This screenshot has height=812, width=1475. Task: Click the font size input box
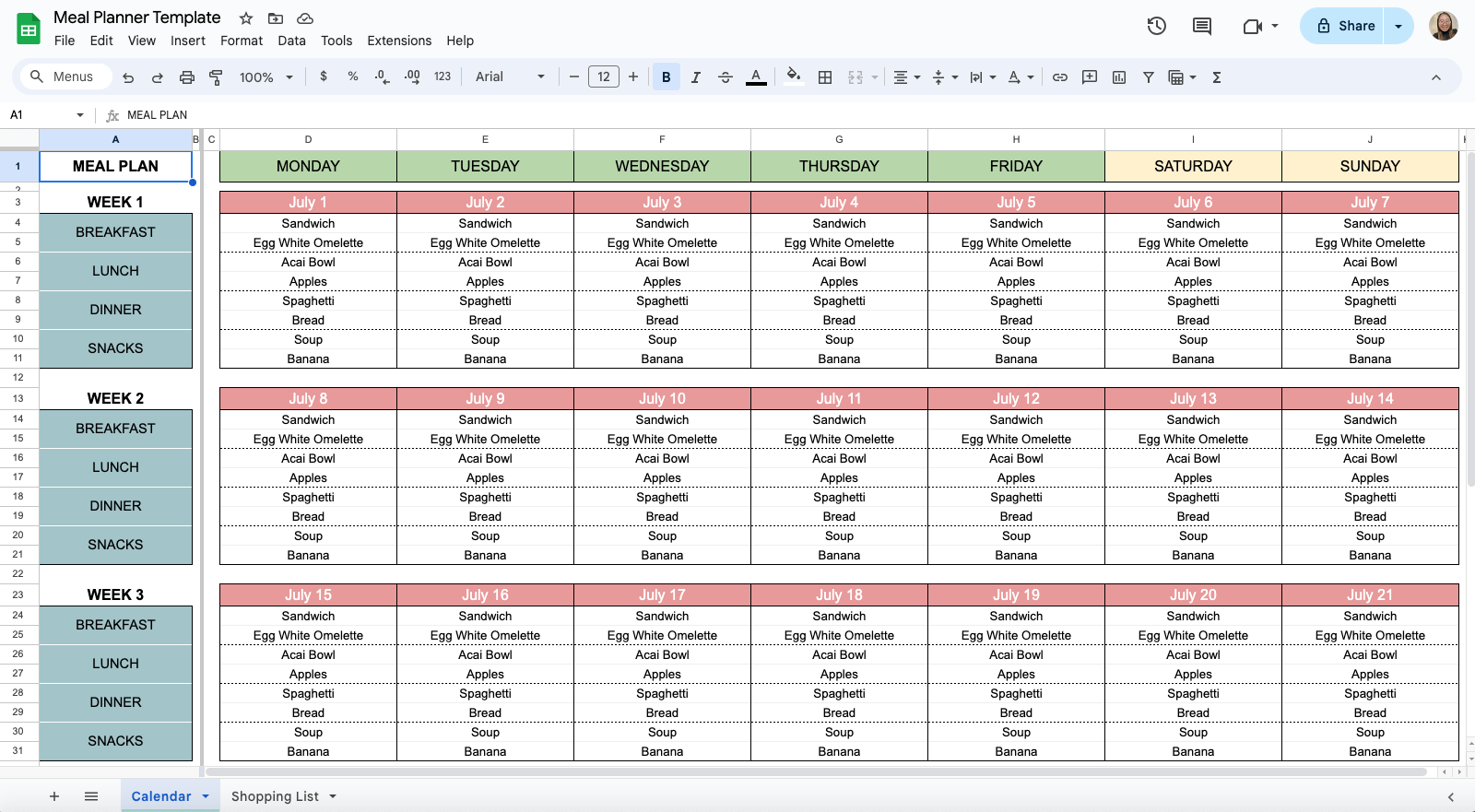click(604, 77)
